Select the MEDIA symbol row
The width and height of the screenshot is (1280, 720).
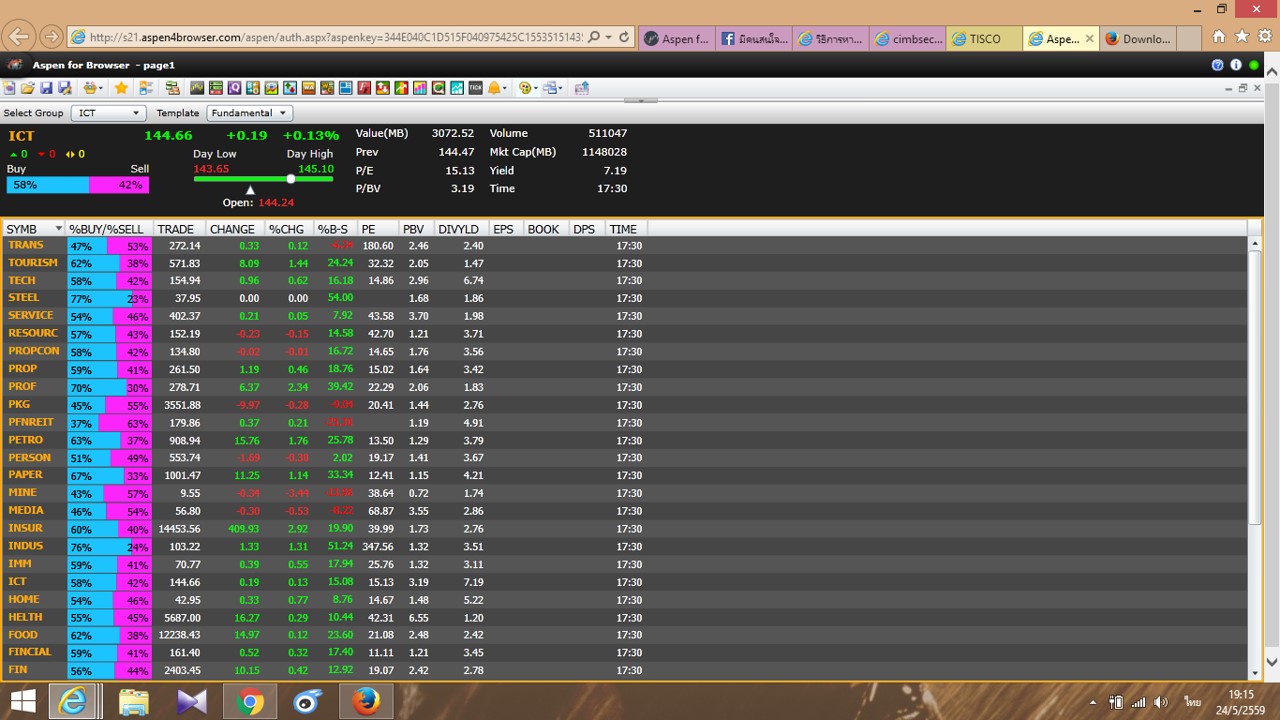click(x=625, y=511)
